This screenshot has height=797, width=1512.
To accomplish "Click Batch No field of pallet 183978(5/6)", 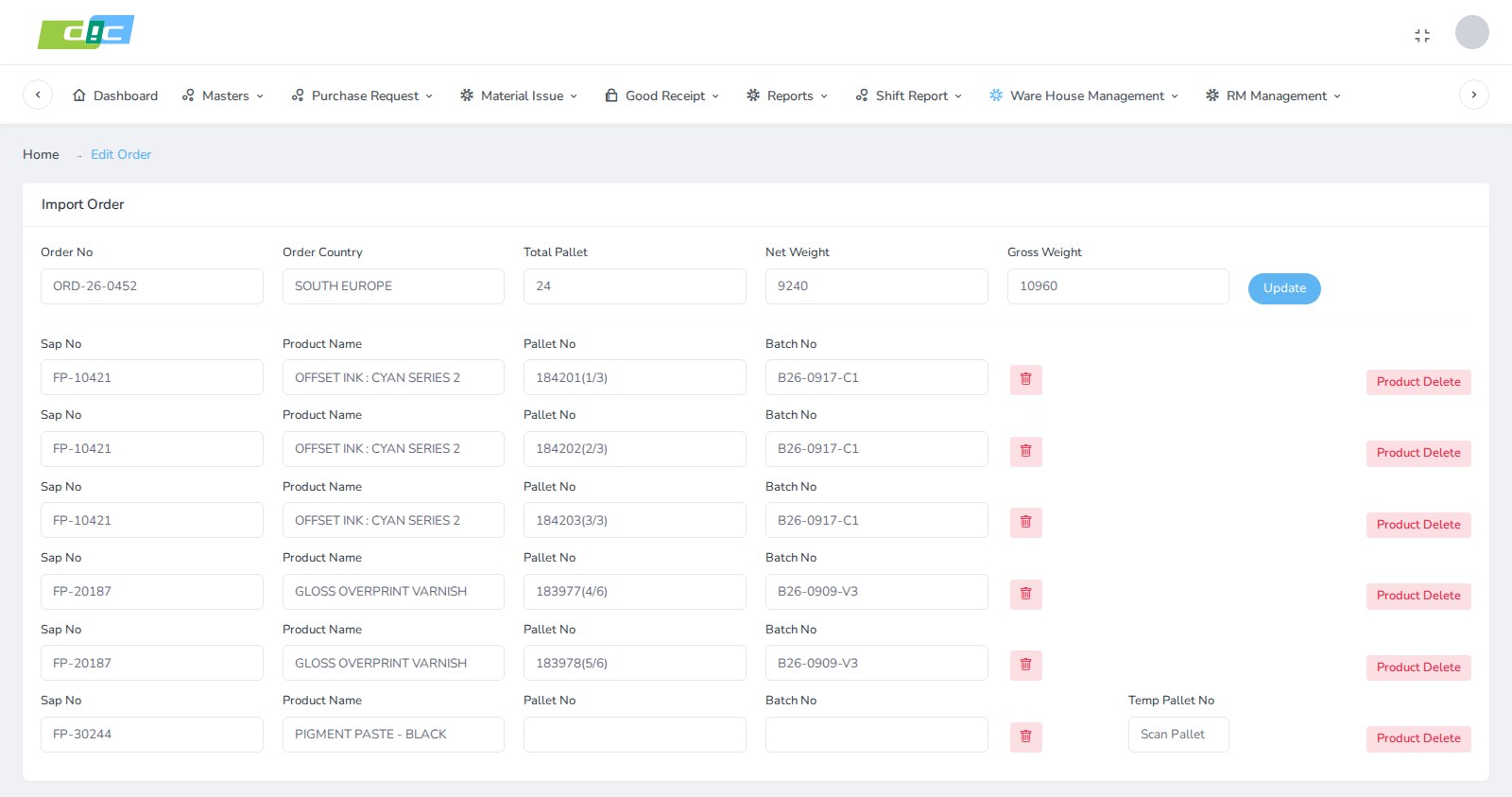I will (877, 663).
